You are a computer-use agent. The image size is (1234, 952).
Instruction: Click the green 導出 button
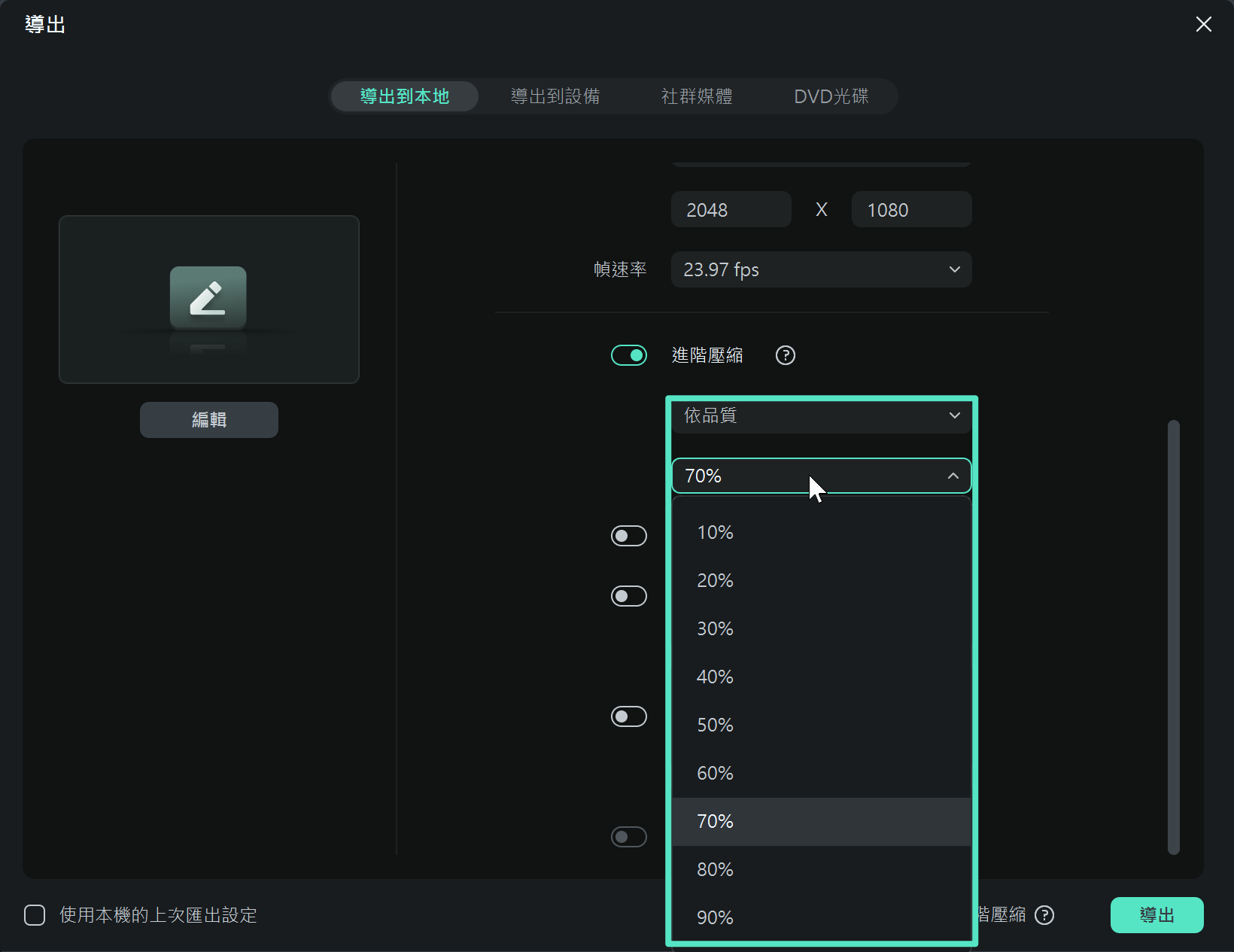(1157, 915)
